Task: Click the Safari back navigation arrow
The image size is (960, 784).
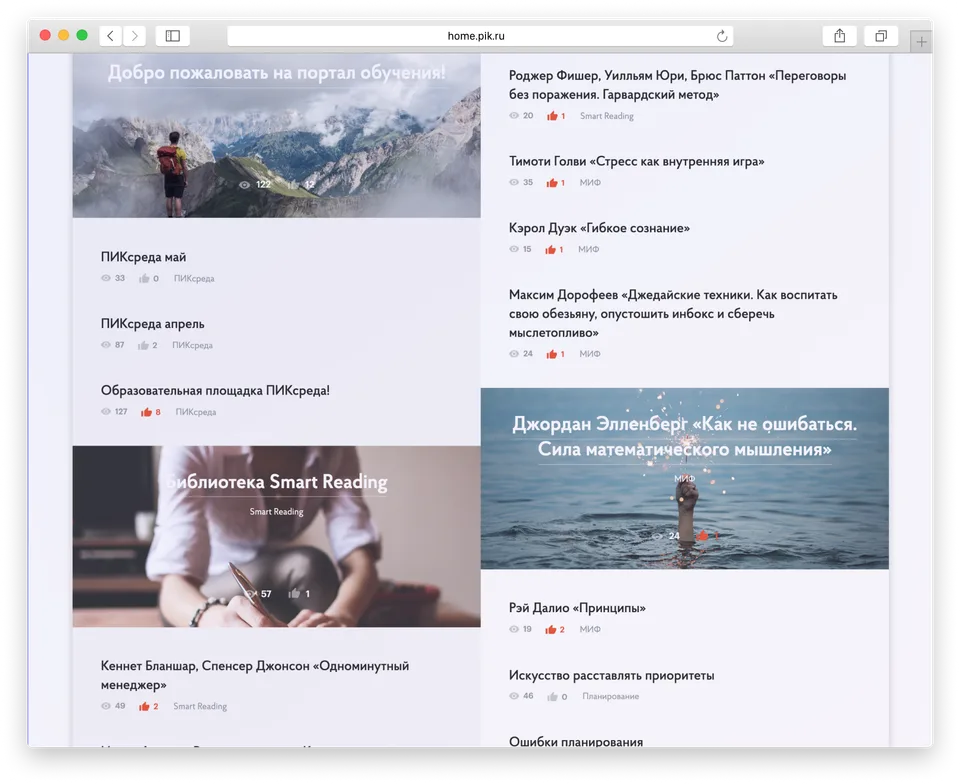Action: 110,36
